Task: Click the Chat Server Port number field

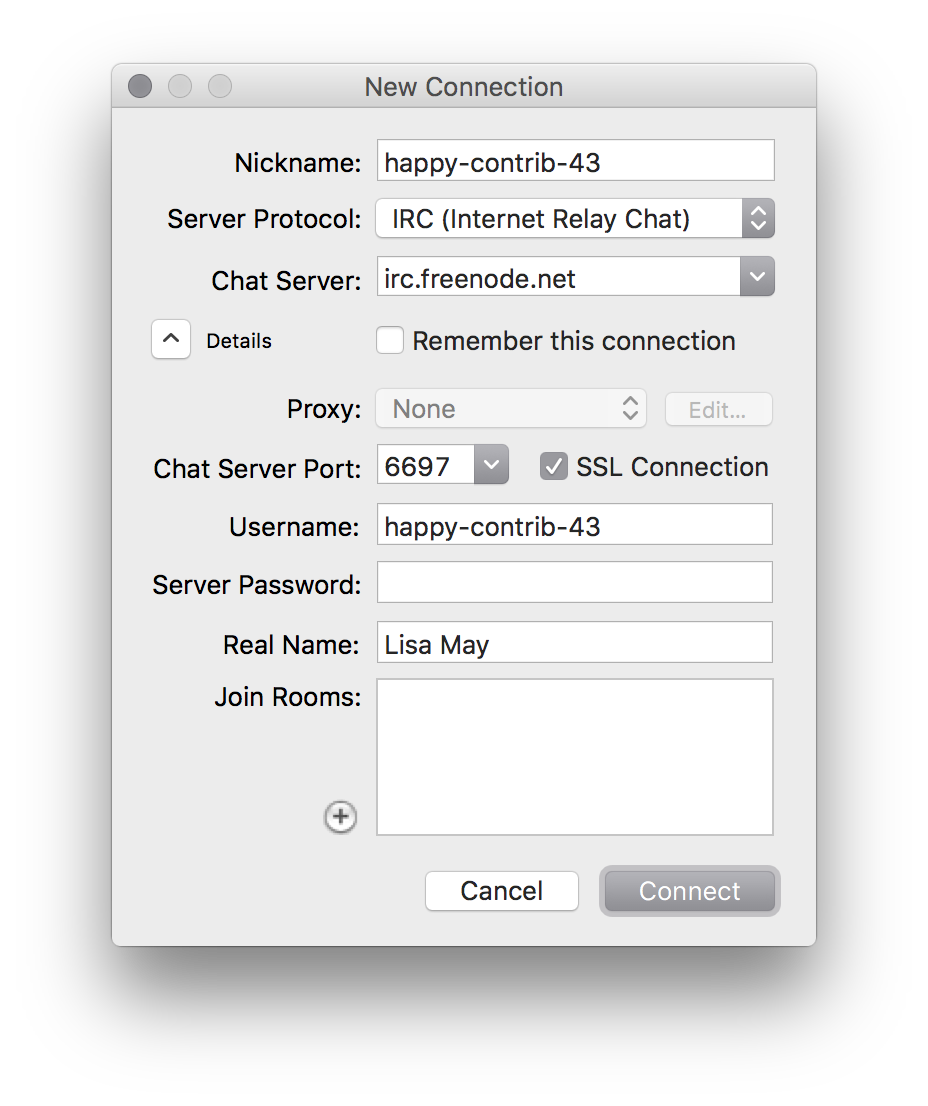Action: [425, 466]
